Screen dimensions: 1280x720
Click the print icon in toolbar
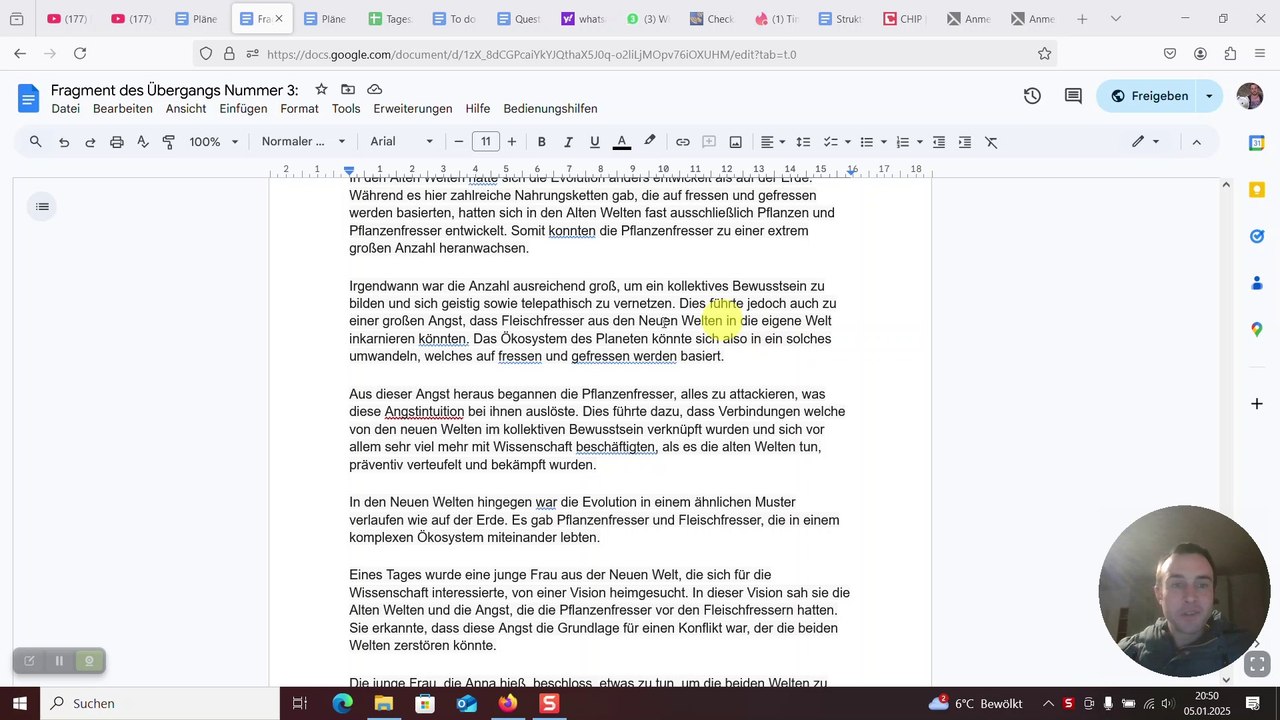(116, 142)
